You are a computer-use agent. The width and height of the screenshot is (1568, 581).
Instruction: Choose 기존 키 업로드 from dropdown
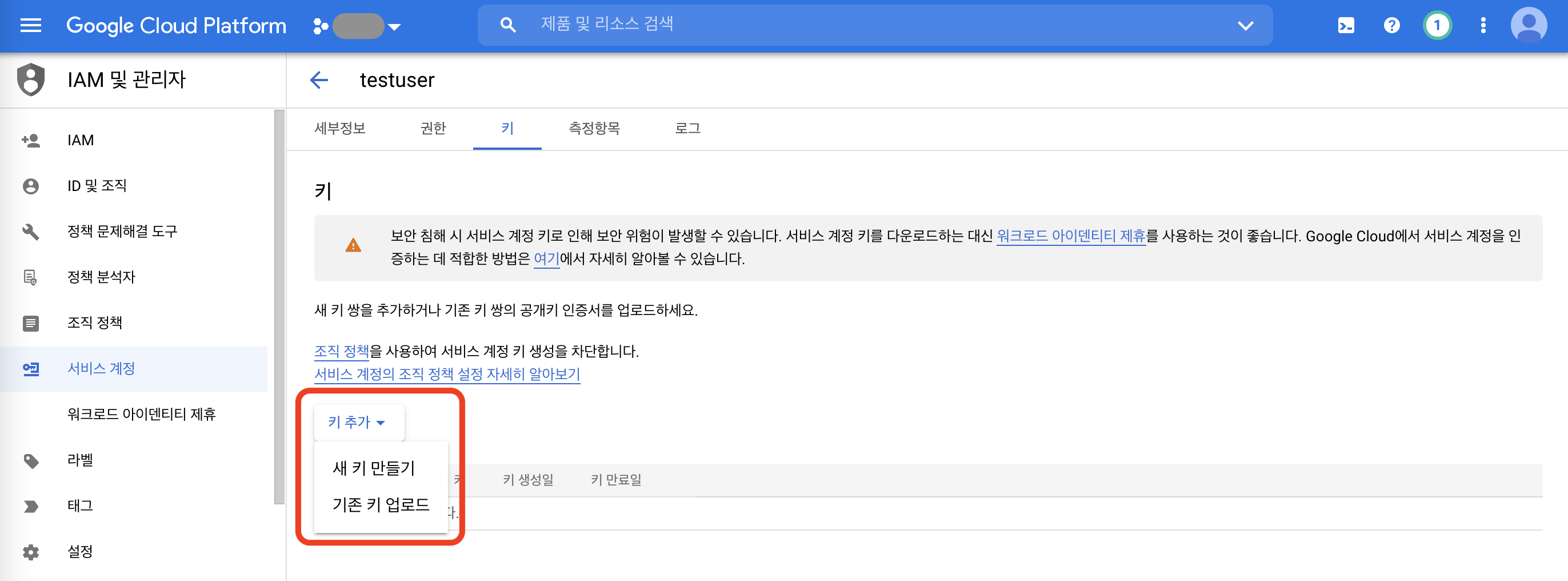click(x=381, y=505)
